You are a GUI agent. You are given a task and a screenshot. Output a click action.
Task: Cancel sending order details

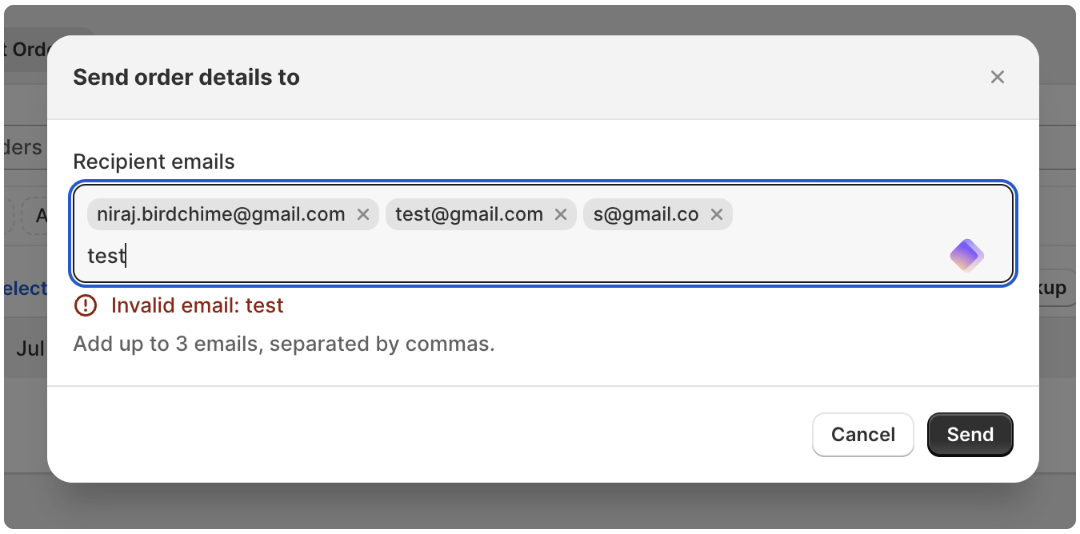point(863,435)
